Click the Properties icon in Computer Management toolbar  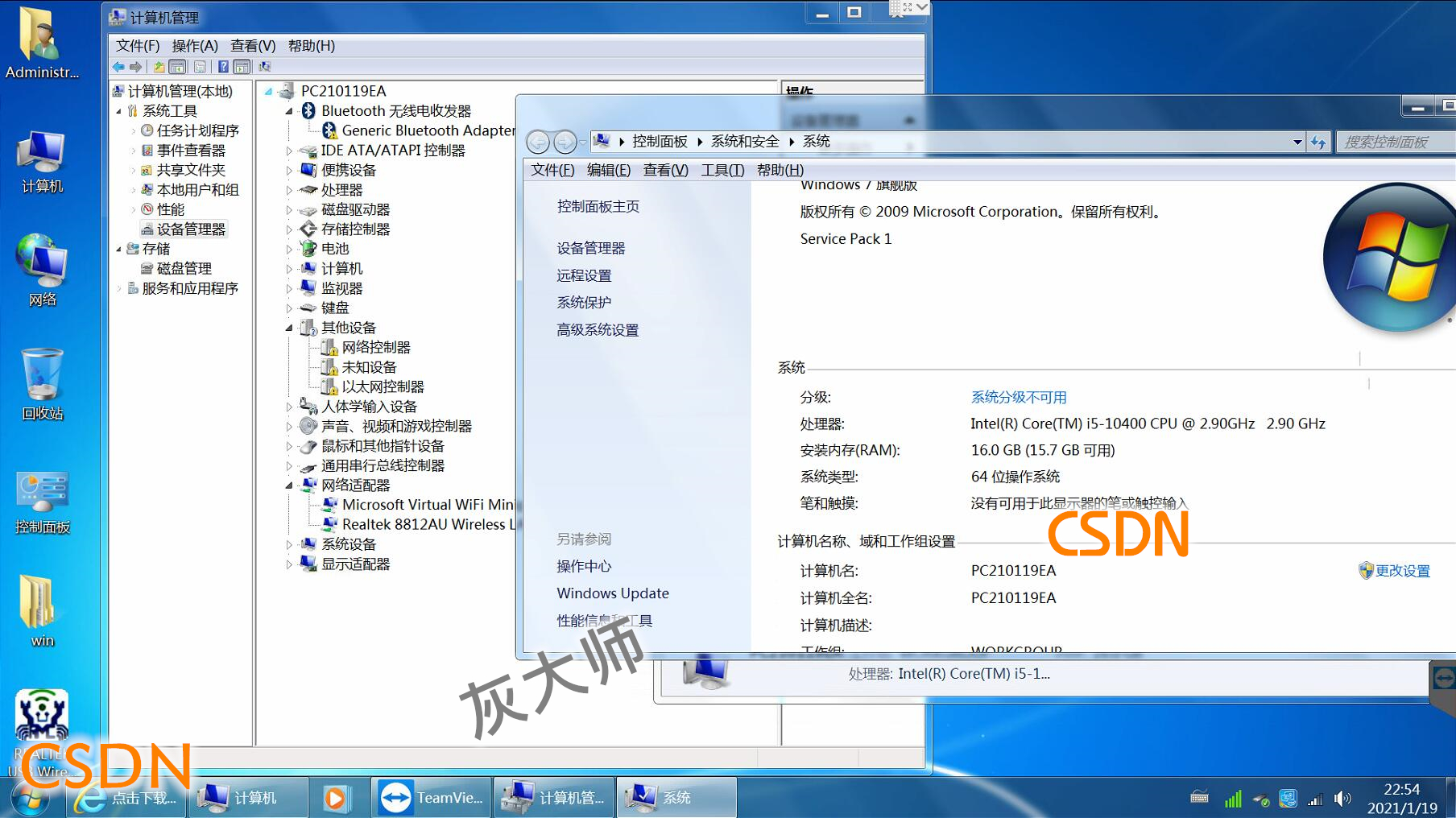pyautogui.click(x=200, y=67)
